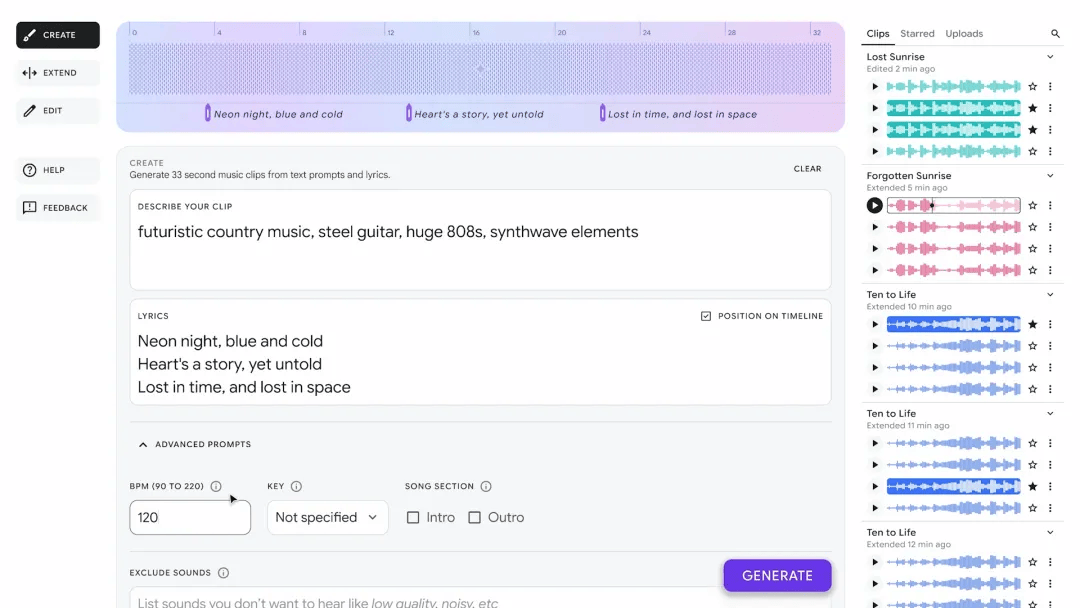Click the main timeline waveform area
The width and height of the screenshot is (1080, 608).
tap(480, 69)
